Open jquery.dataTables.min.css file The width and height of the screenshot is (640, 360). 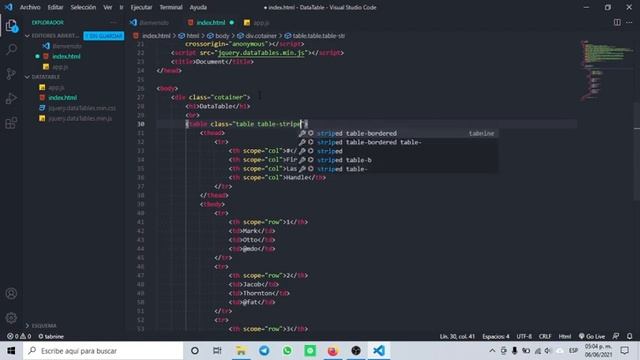point(82,108)
